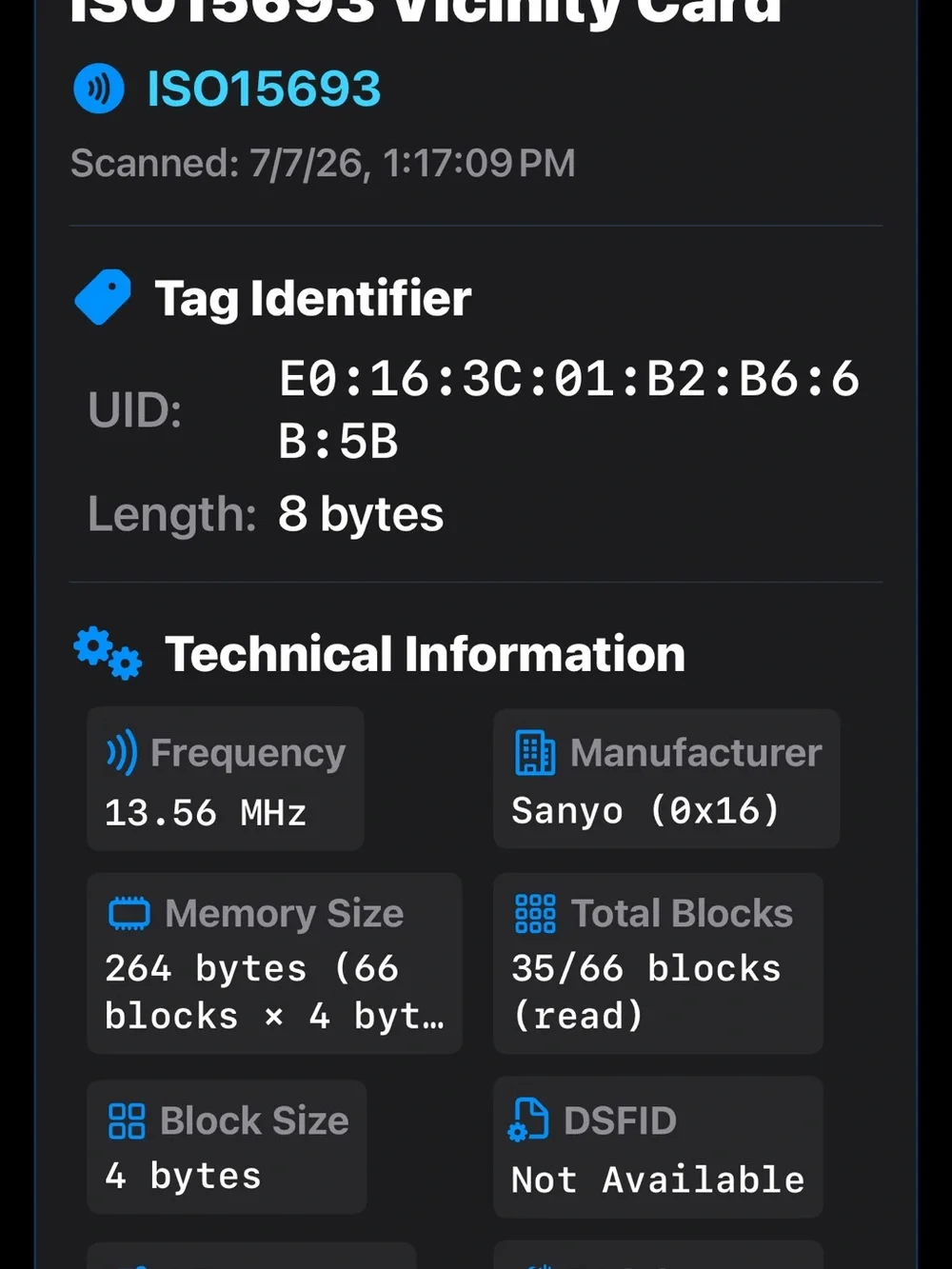Select the Block Size 4 bytes card
Image resolution: width=952 pixels, height=1269 pixels.
[x=227, y=1147]
